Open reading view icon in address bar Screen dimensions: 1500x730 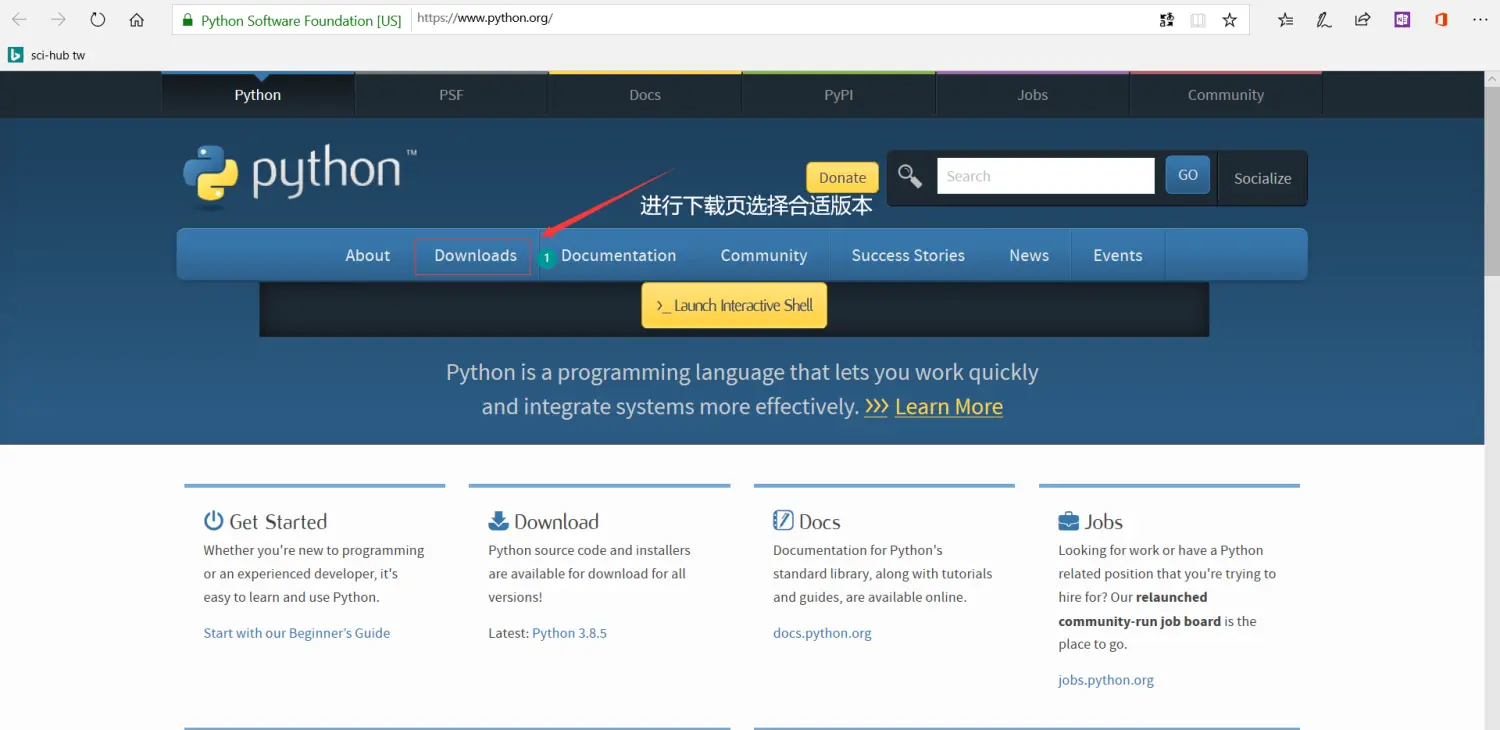point(1198,20)
